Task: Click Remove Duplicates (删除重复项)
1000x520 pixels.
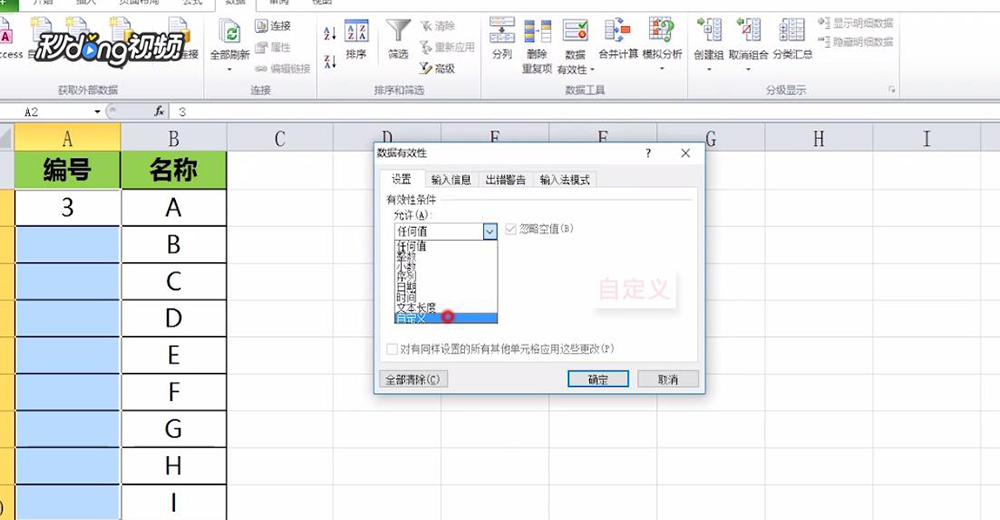Action: (x=537, y=46)
